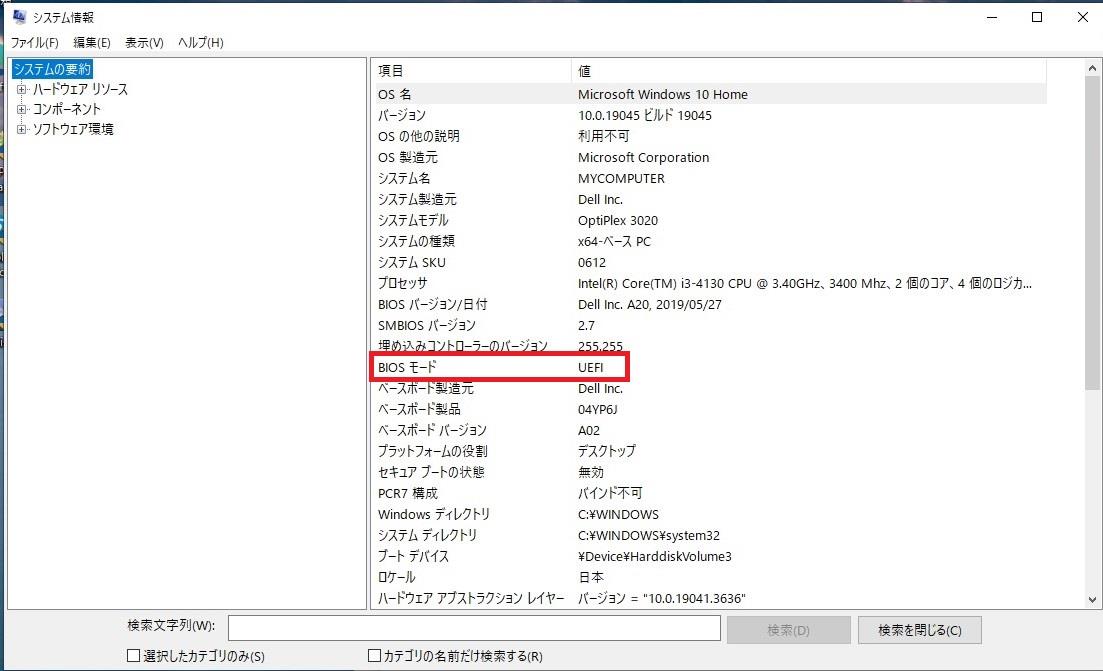Toggle カテゴリの名前だけ検索する(R) checkbox
1103x671 pixels.
(374, 656)
